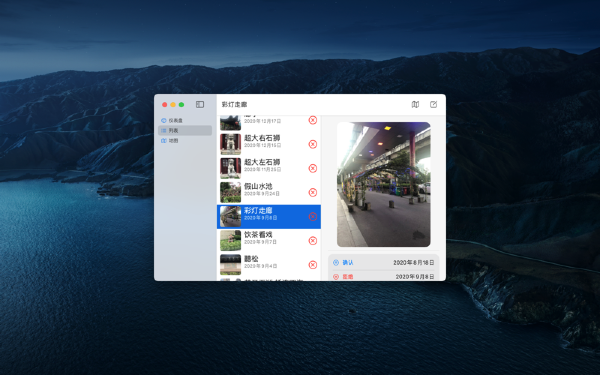Screen dimensions: 600x375
Task: Toggle the sidebar with the toolbar button
Action: [x=200, y=104]
